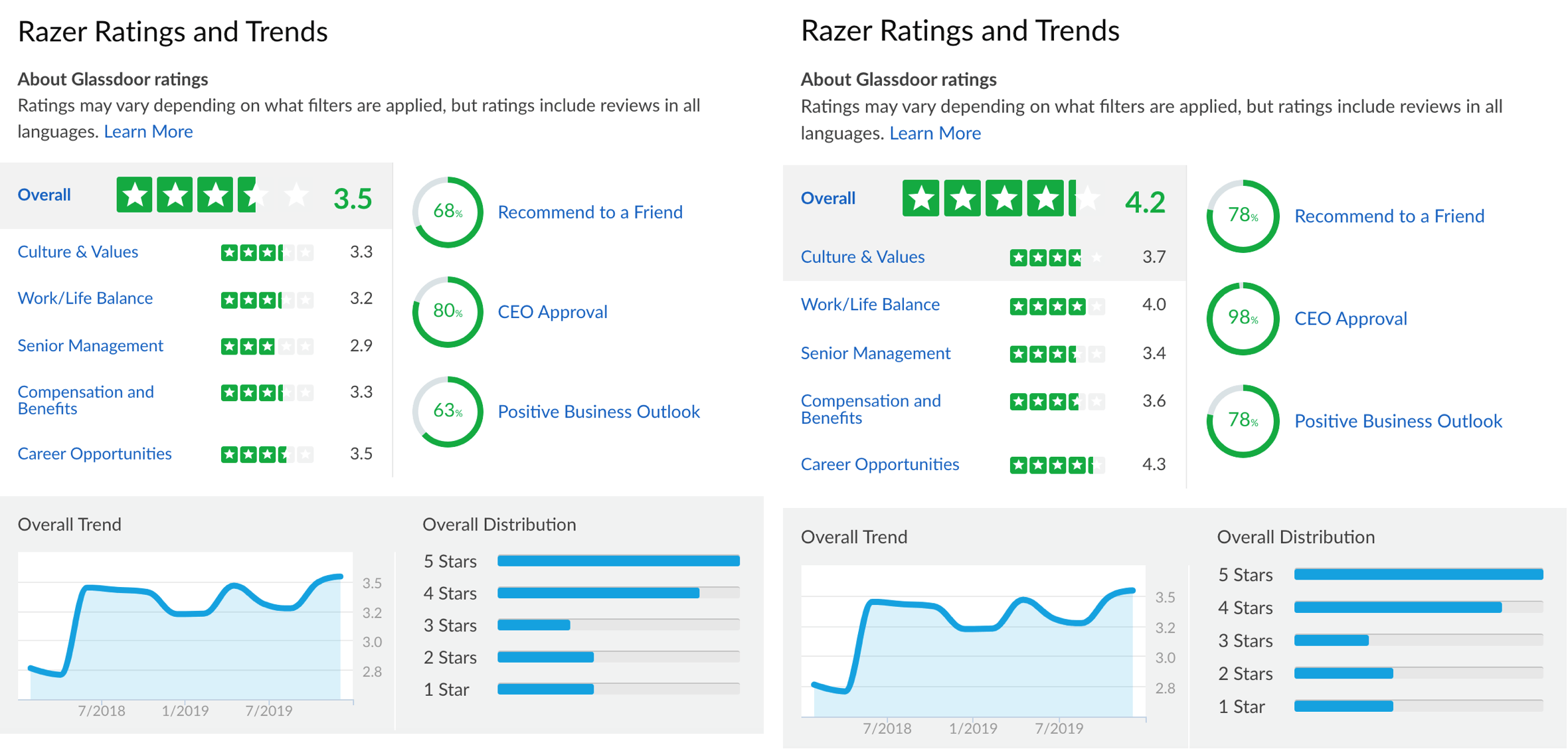Screen dimensions: 1568x755
Task: Click the 5 Stars bar in left distribution
Action: tap(618, 561)
